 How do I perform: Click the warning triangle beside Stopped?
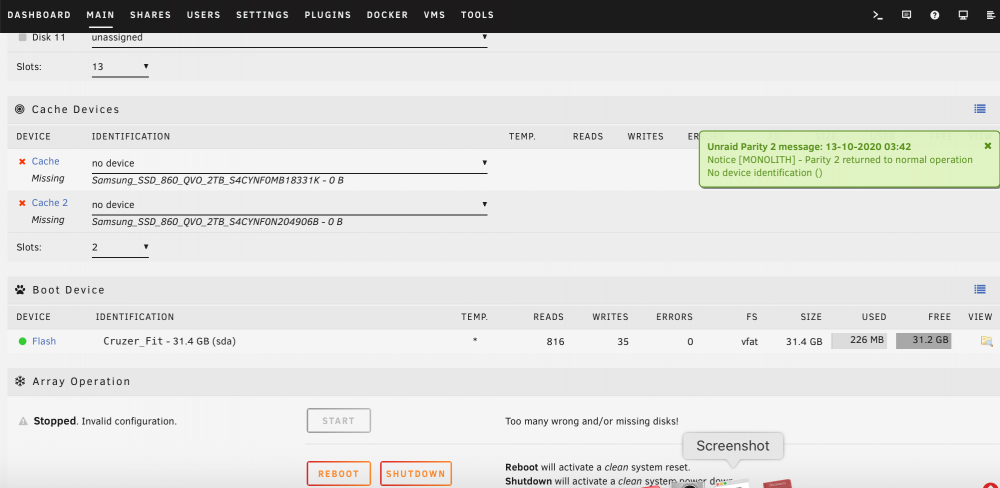point(23,422)
